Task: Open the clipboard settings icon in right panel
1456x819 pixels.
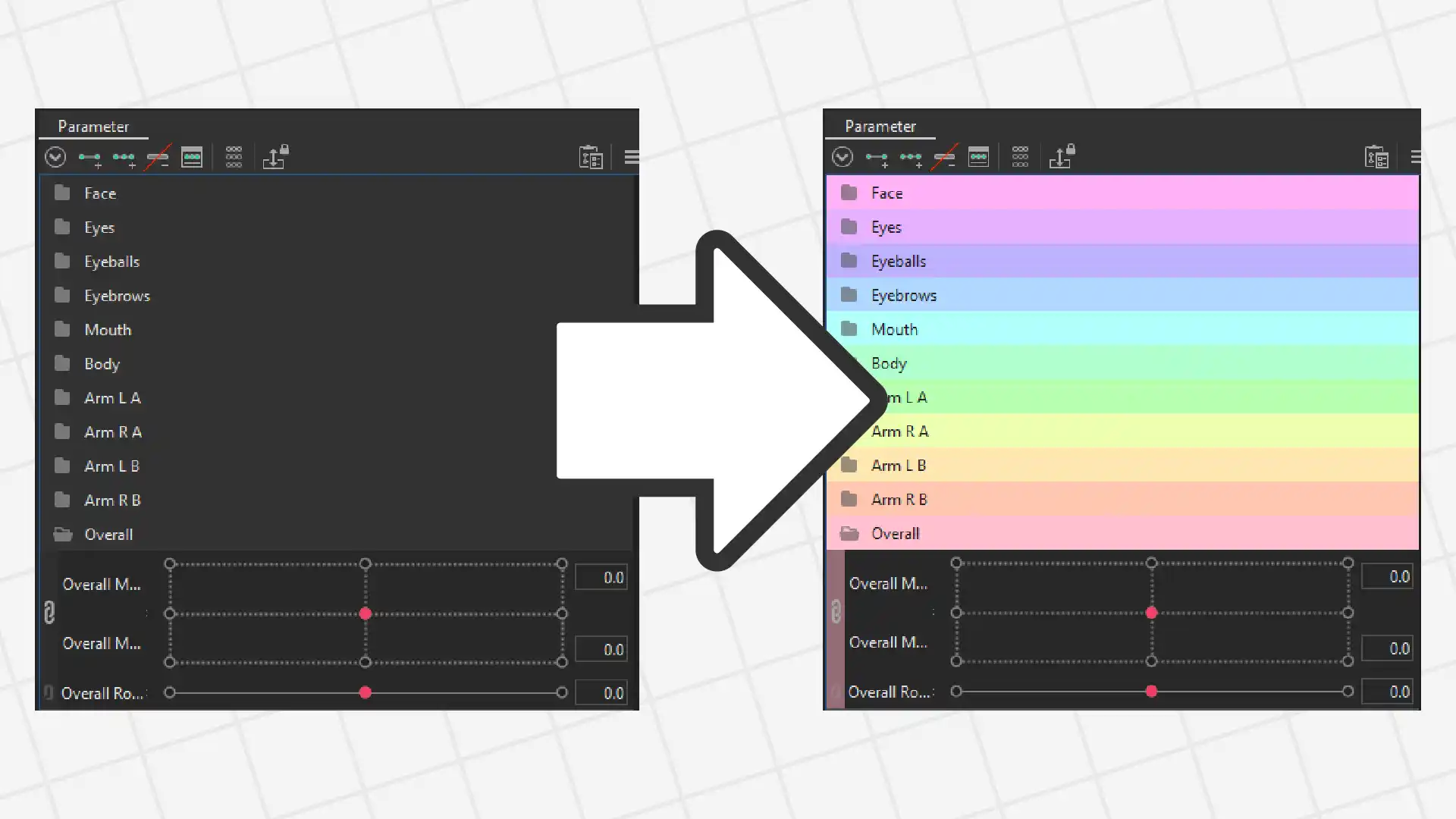Action: point(1376,157)
